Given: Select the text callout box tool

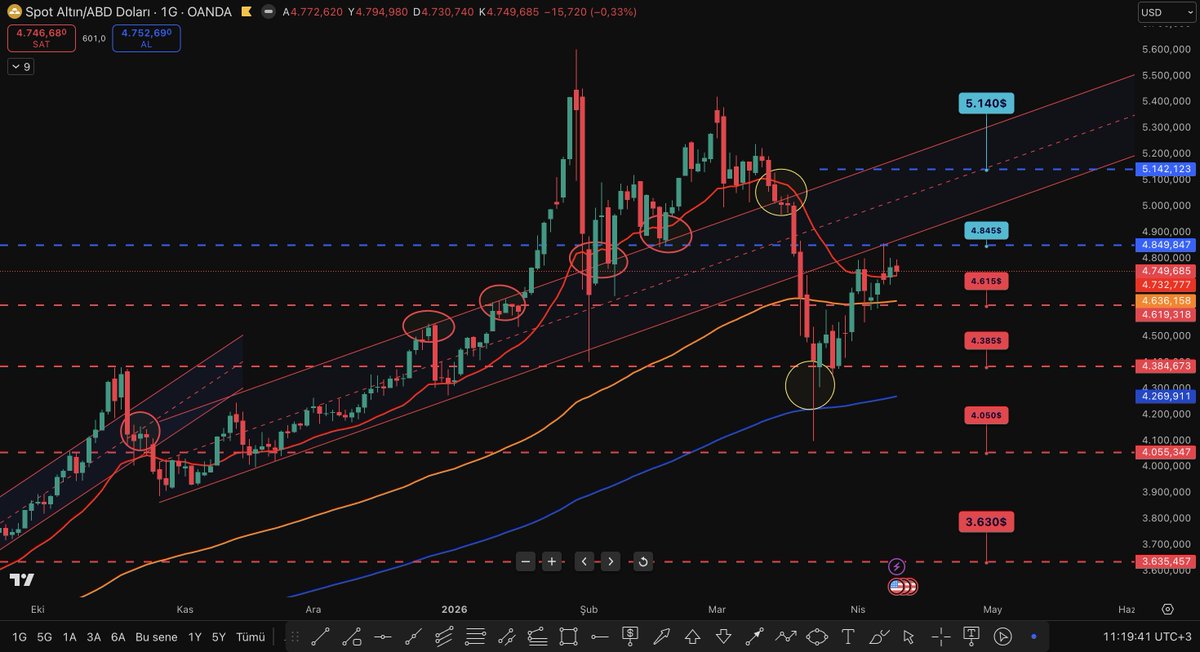Looking at the screenshot, I should (971, 636).
